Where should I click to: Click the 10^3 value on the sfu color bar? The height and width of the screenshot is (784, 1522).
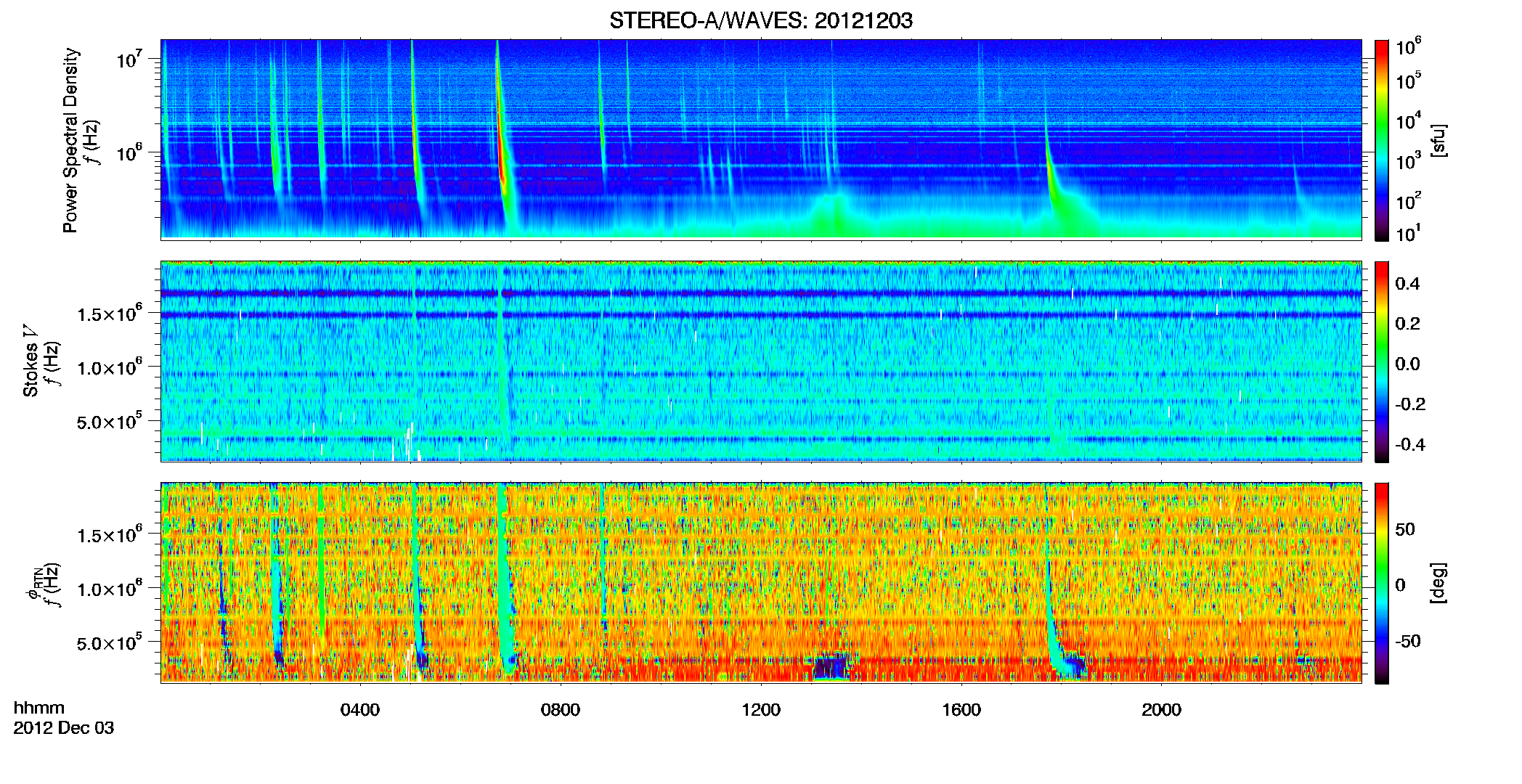[x=1409, y=161]
